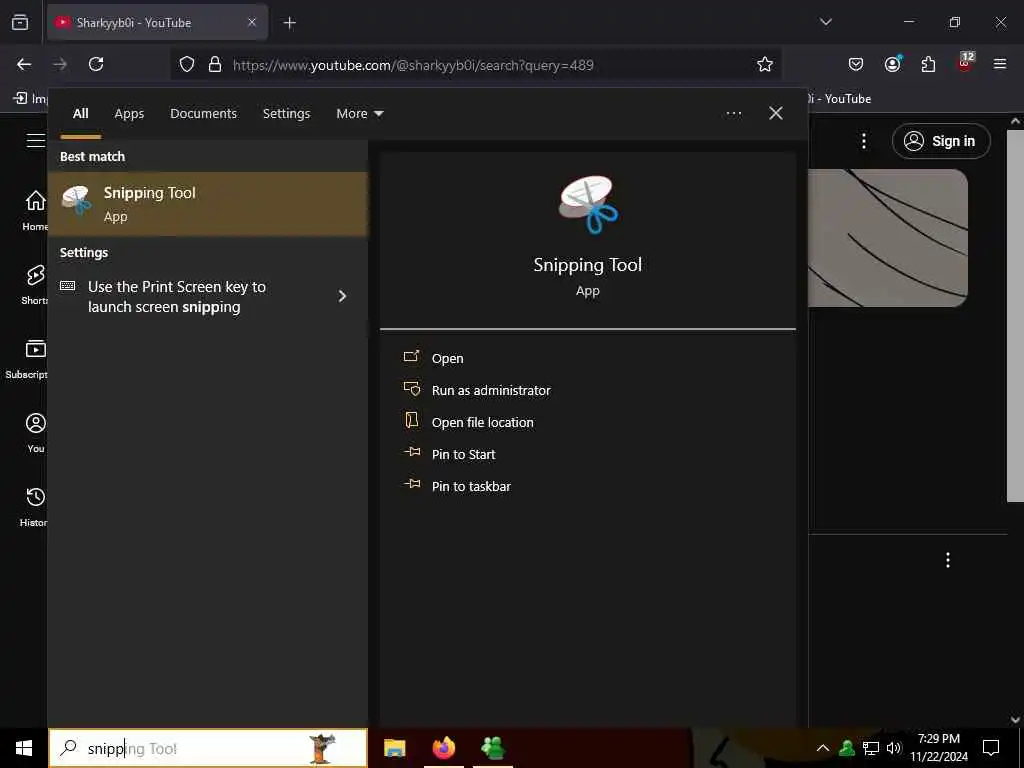List all tabs dropdown arrow
This screenshot has height=768, width=1024.
[825, 22]
